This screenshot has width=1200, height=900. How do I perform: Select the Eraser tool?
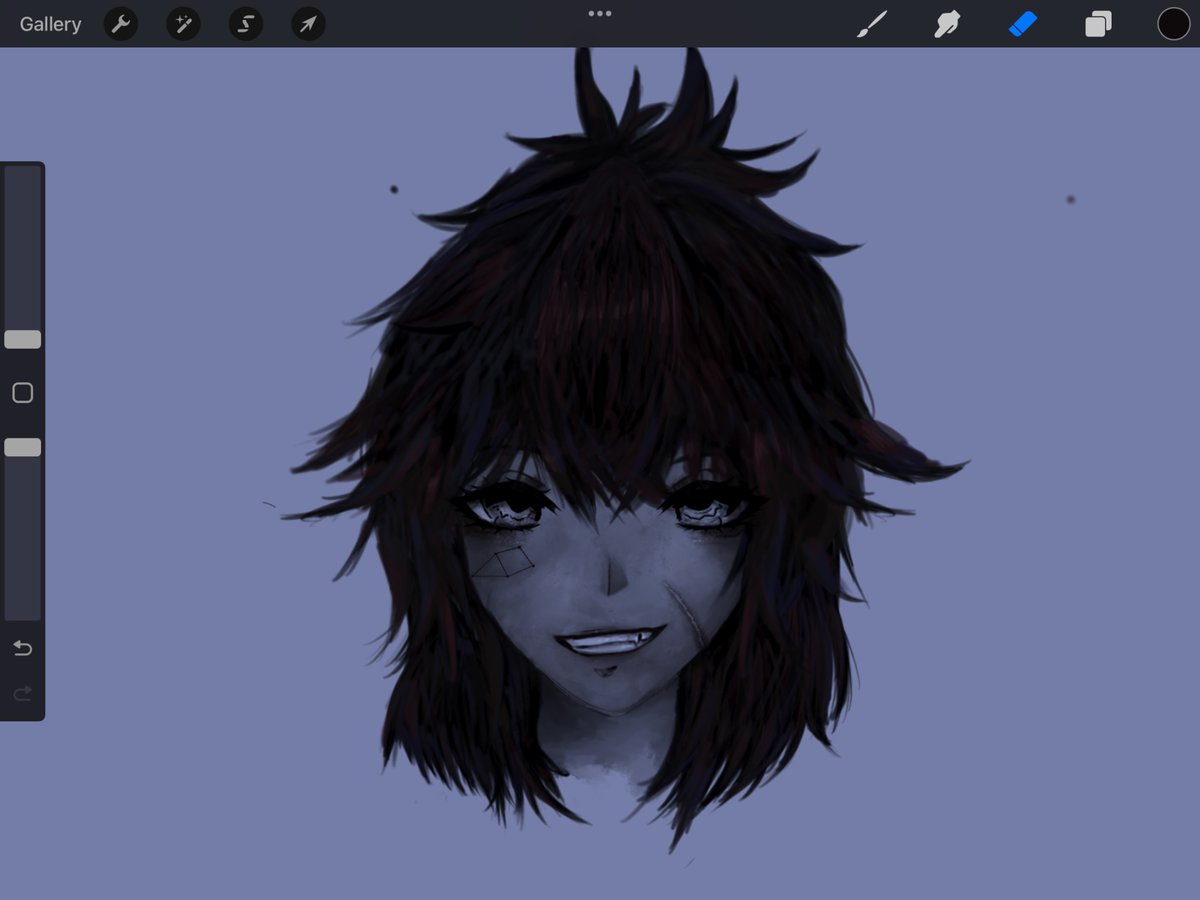(1023, 24)
